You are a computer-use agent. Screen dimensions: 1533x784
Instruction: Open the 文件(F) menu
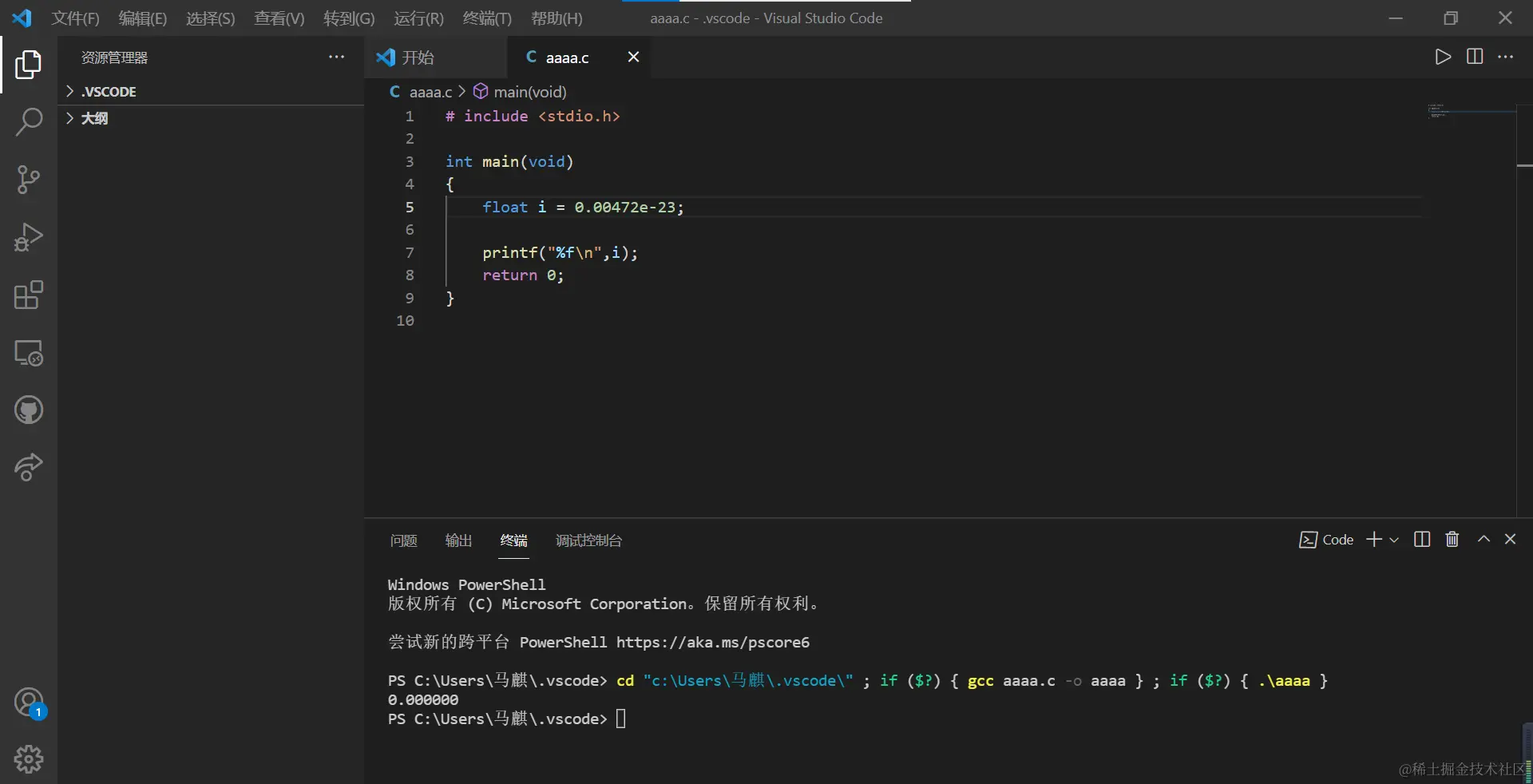[x=74, y=18]
